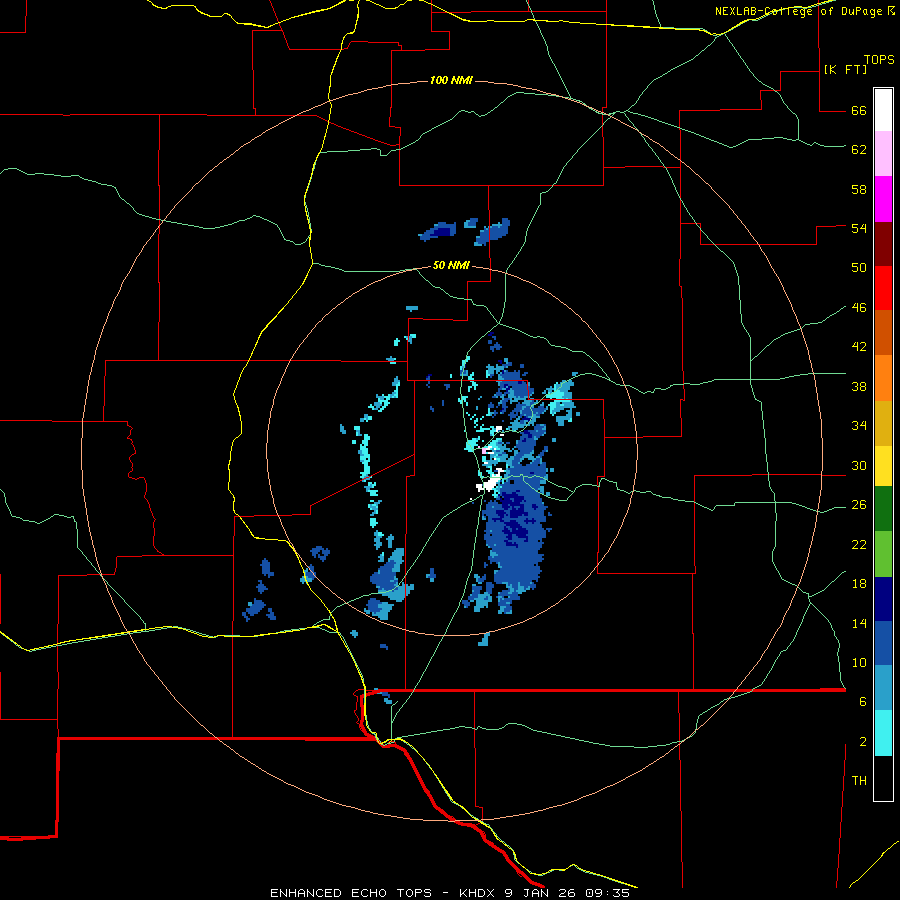Click the "9 JAN 26" date text
Viewport: 900px width, 900px height.
pos(541,893)
